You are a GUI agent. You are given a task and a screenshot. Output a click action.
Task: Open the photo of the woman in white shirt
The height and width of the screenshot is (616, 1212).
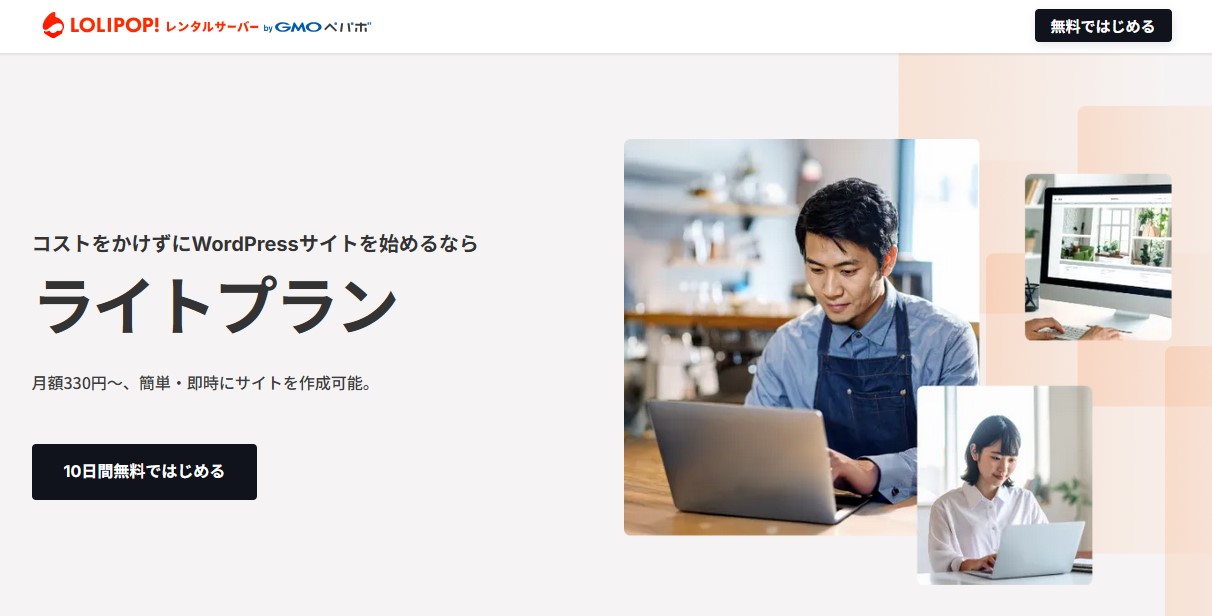(x=1005, y=485)
